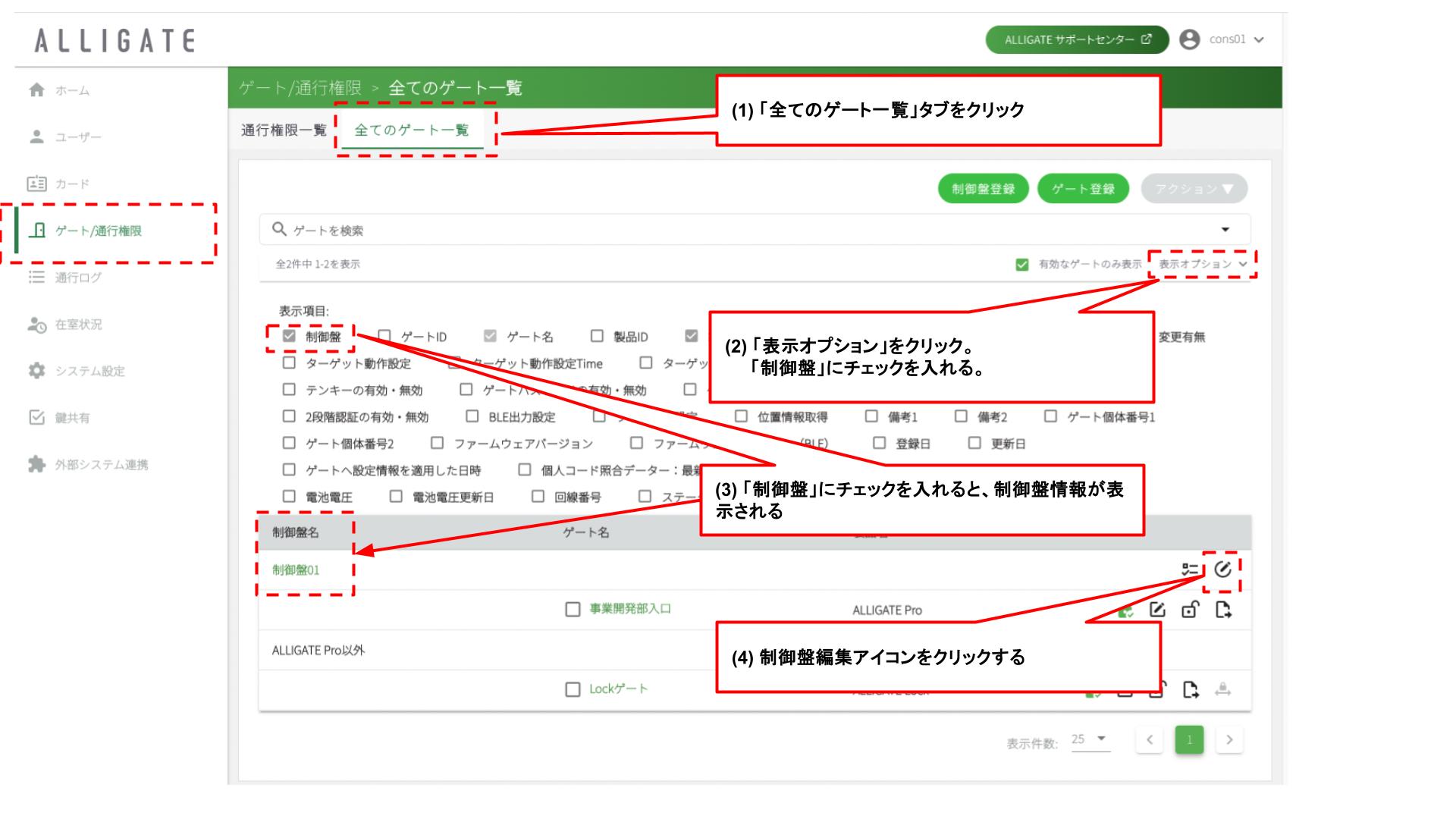Screen dimensions: 1456x819
Task: Go to next page arrow
Action: [1229, 740]
